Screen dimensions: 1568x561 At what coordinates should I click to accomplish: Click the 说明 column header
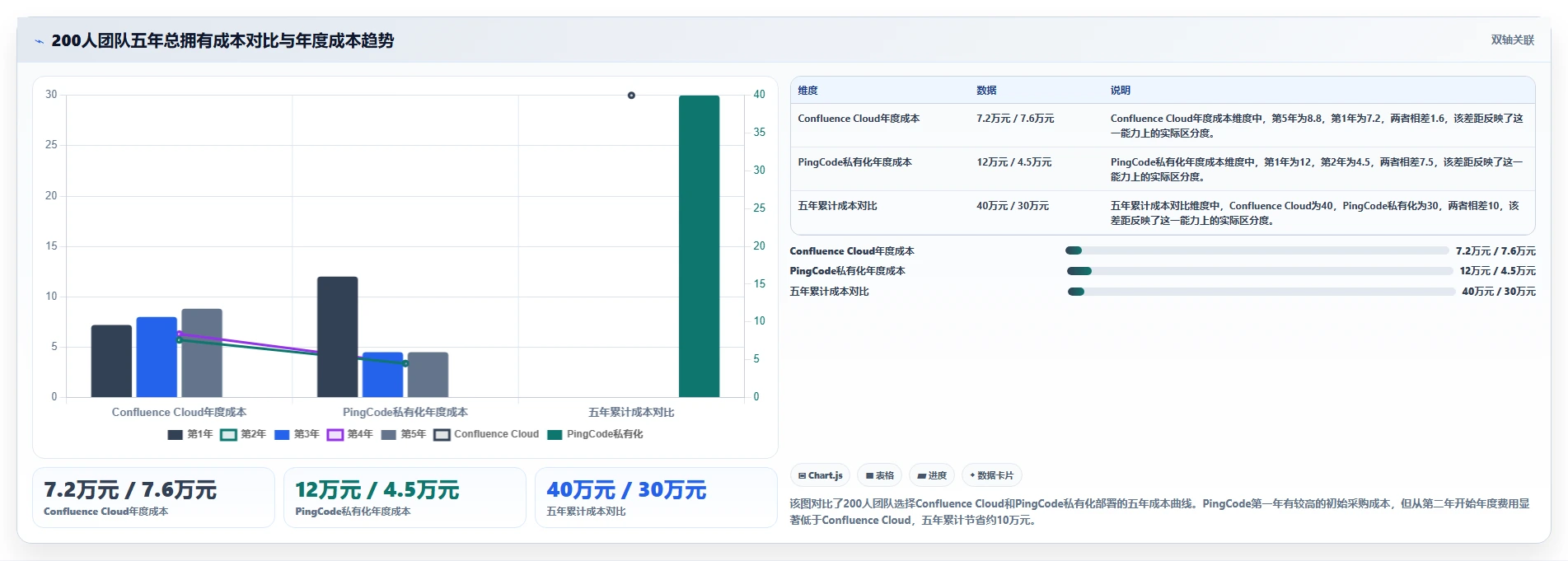1120,91
